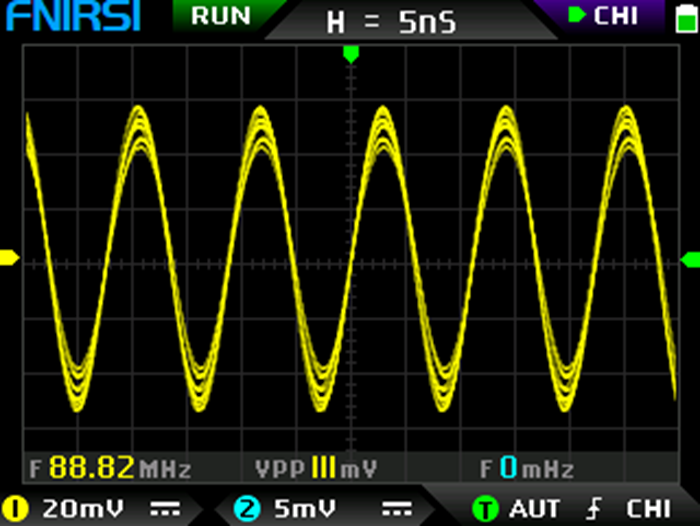The height and width of the screenshot is (526, 700).
Task: Toggle the RUN acquisition state
Action: coord(221,16)
